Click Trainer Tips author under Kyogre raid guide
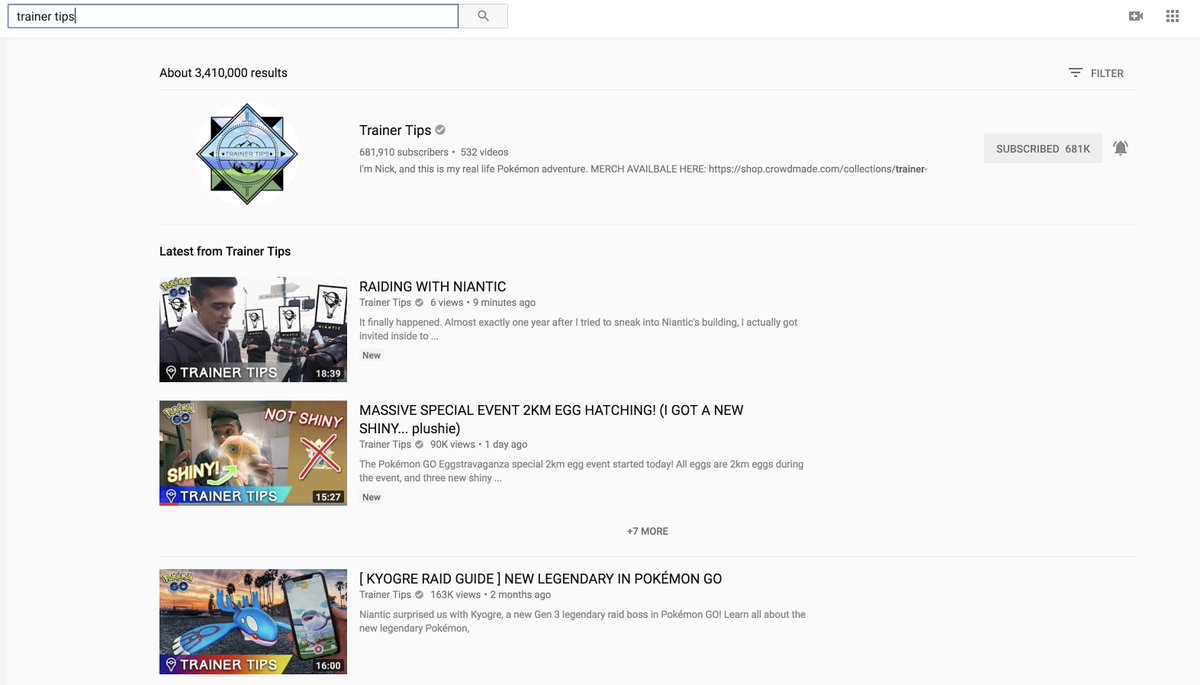This screenshot has width=1200, height=685. [385, 595]
